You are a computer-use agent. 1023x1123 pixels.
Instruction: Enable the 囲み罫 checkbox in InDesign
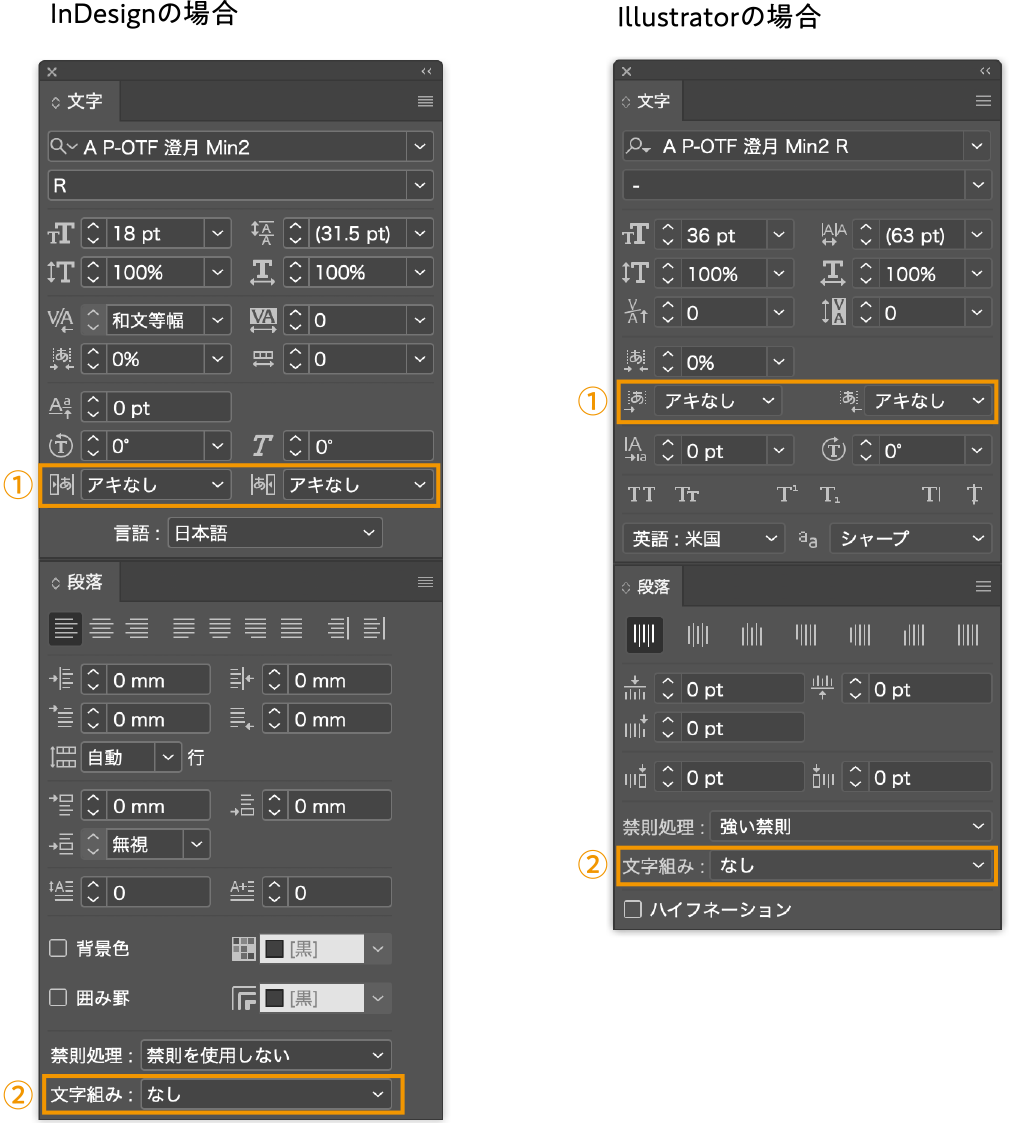pos(58,998)
